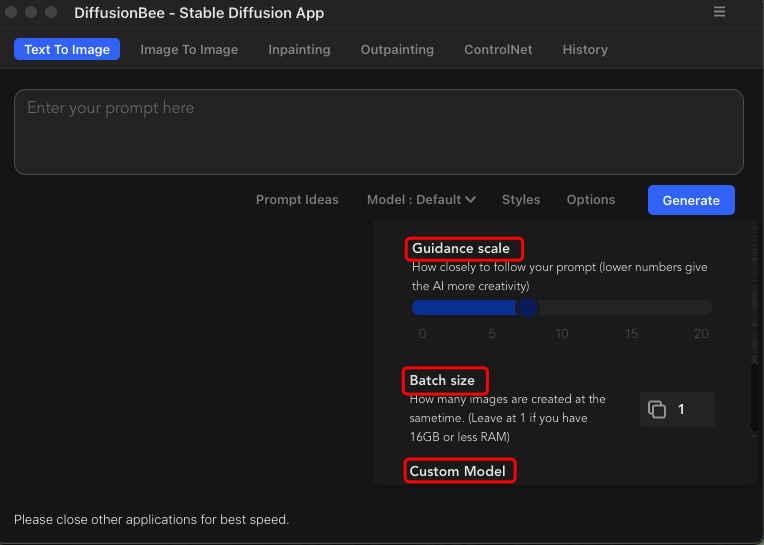Screen dimensions: 764x545
Task: Set guidance scale slider near 15
Action: pyautogui.click(x=631, y=307)
